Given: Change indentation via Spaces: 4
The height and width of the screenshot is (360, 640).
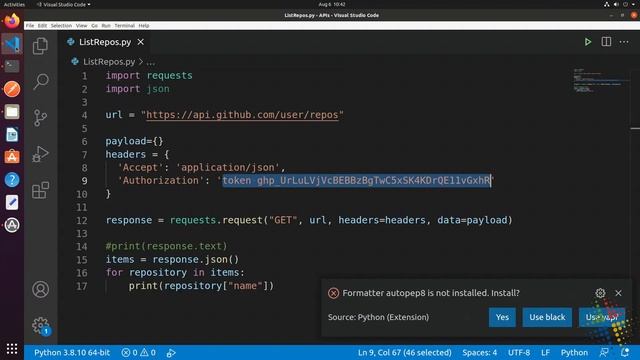Looking at the screenshot, I should 480,353.
